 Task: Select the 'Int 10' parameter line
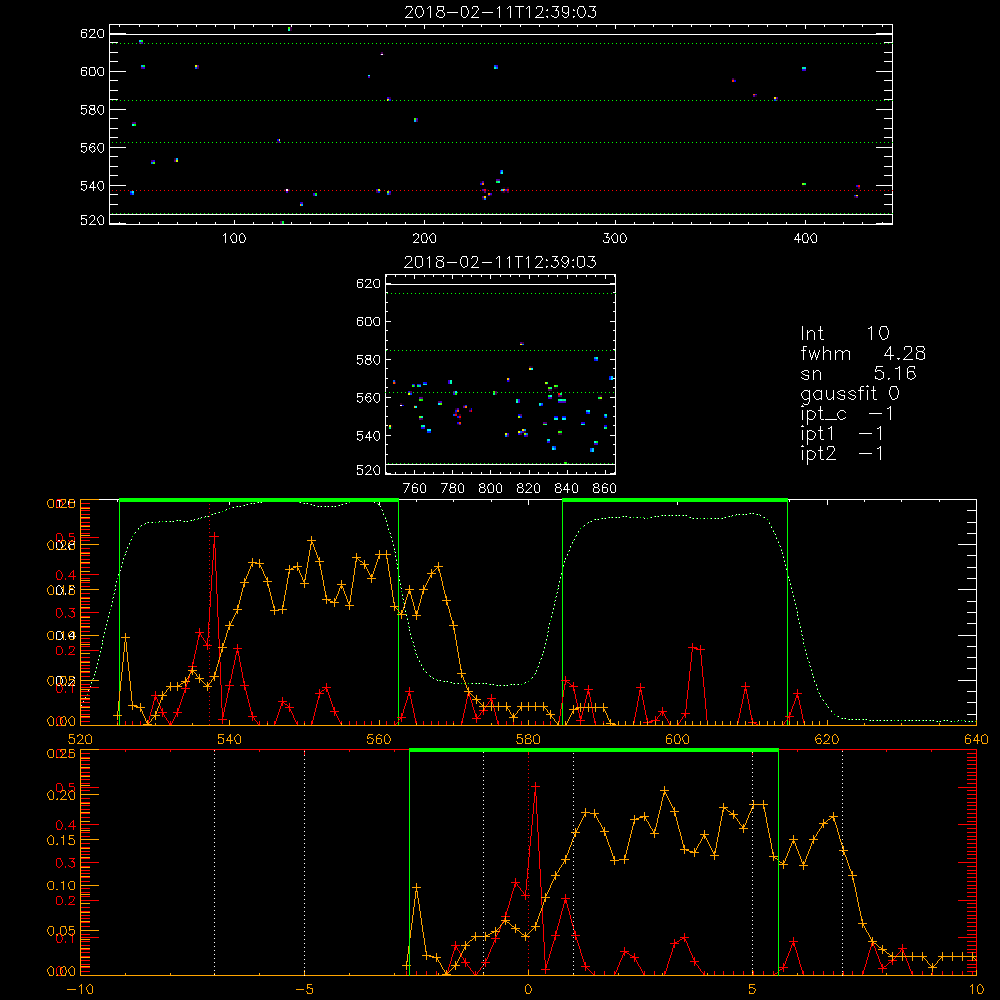(844, 333)
